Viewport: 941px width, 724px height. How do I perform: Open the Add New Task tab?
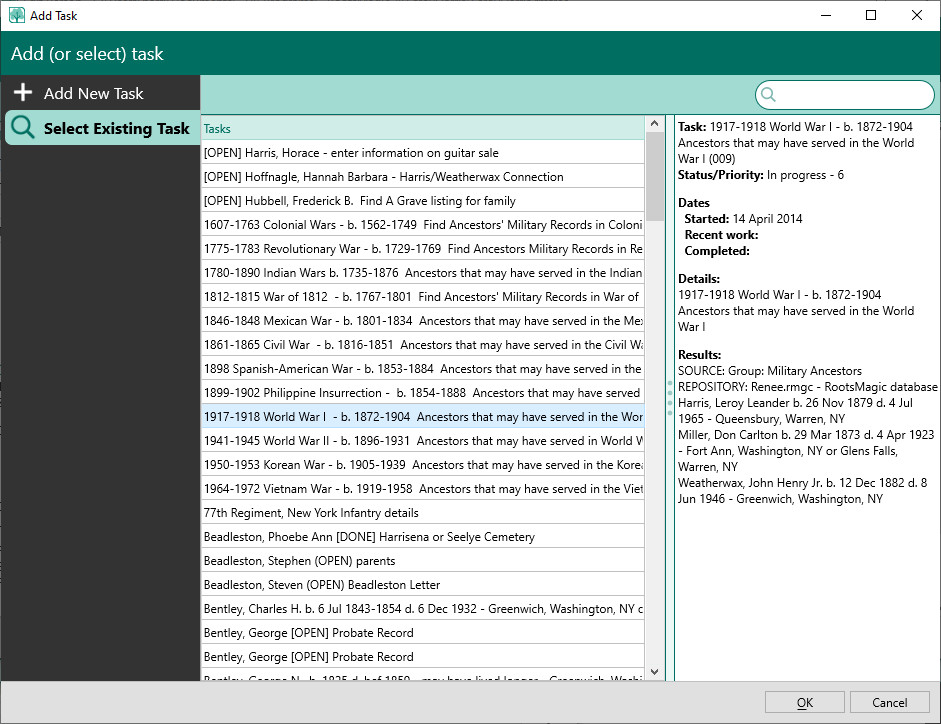(93, 93)
